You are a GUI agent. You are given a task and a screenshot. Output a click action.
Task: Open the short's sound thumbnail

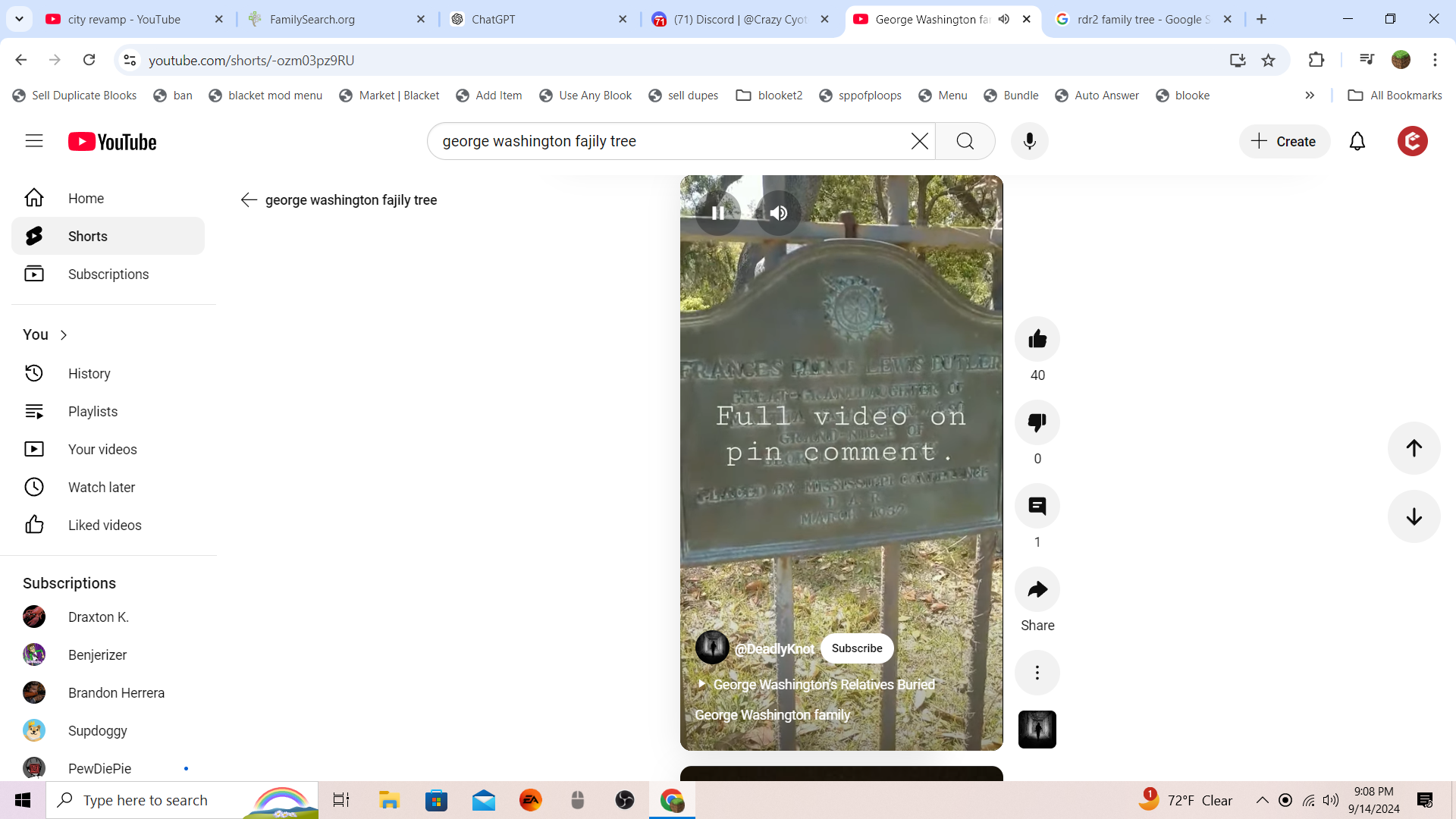tap(1037, 730)
